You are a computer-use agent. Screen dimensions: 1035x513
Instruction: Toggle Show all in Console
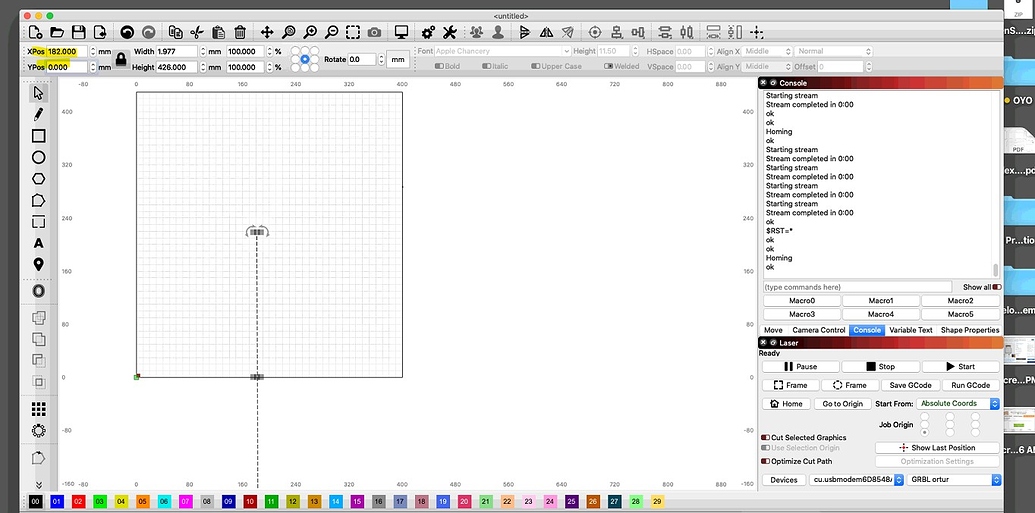tap(997, 287)
